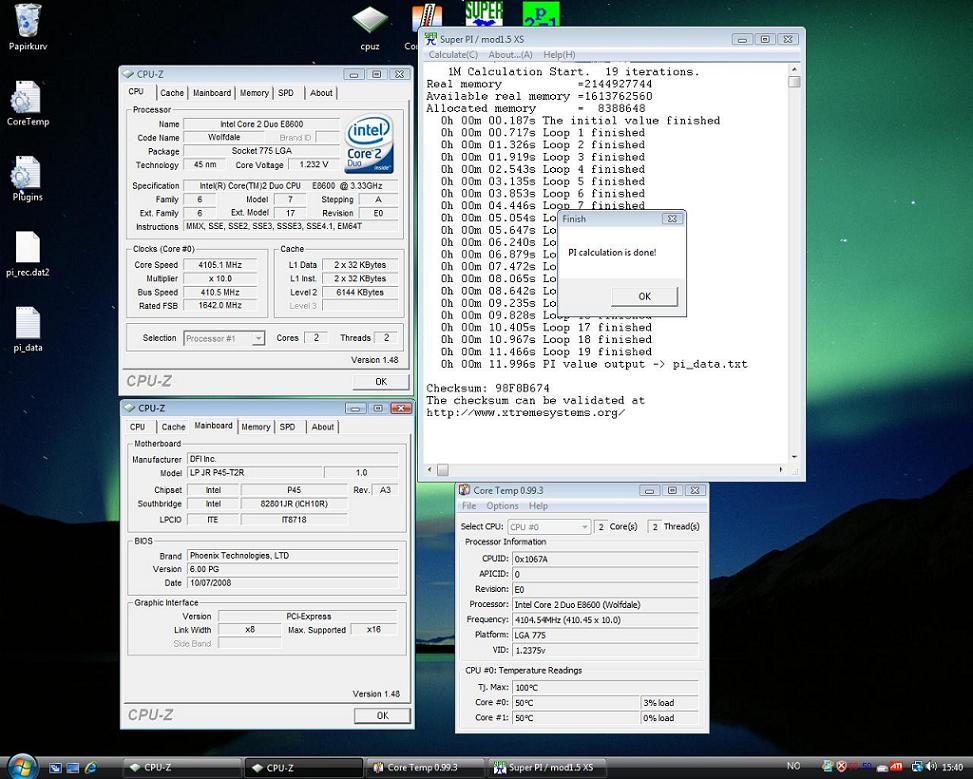Screen dimensions: 973x779
Task: Click the Core Temp title bar icon
Action: (x=464, y=490)
